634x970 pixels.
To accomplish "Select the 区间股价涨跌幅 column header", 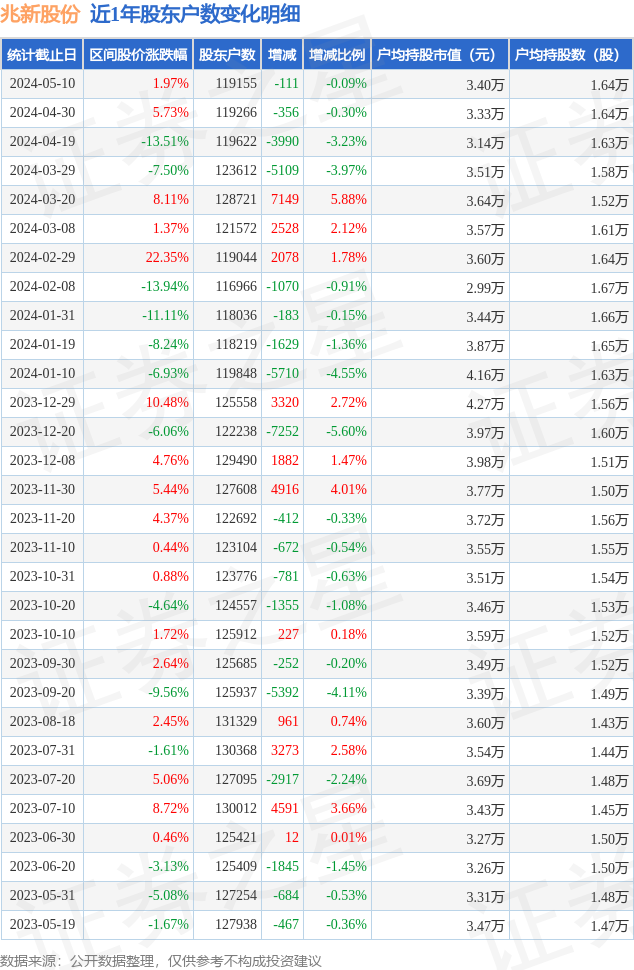I will (x=137, y=55).
